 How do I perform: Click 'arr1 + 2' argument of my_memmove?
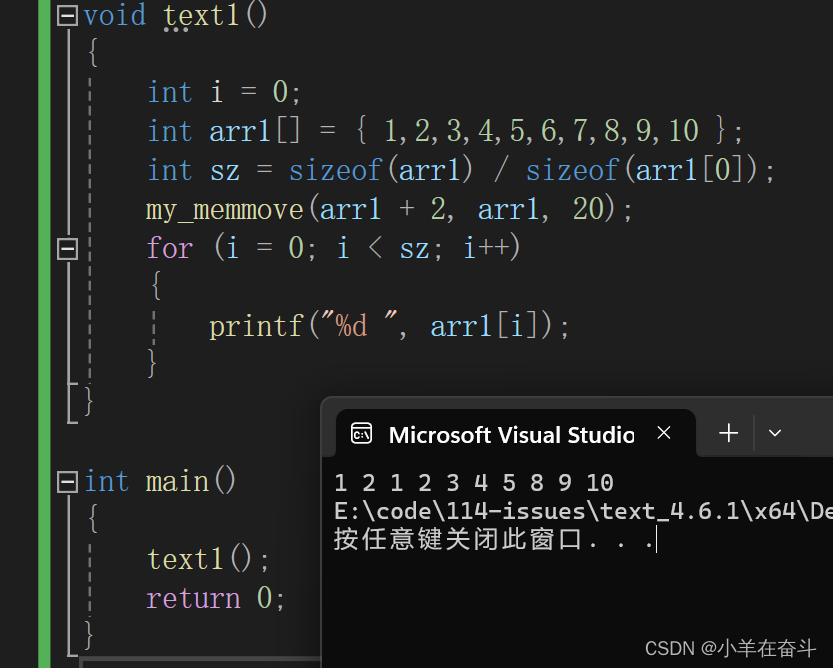coord(383,209)
